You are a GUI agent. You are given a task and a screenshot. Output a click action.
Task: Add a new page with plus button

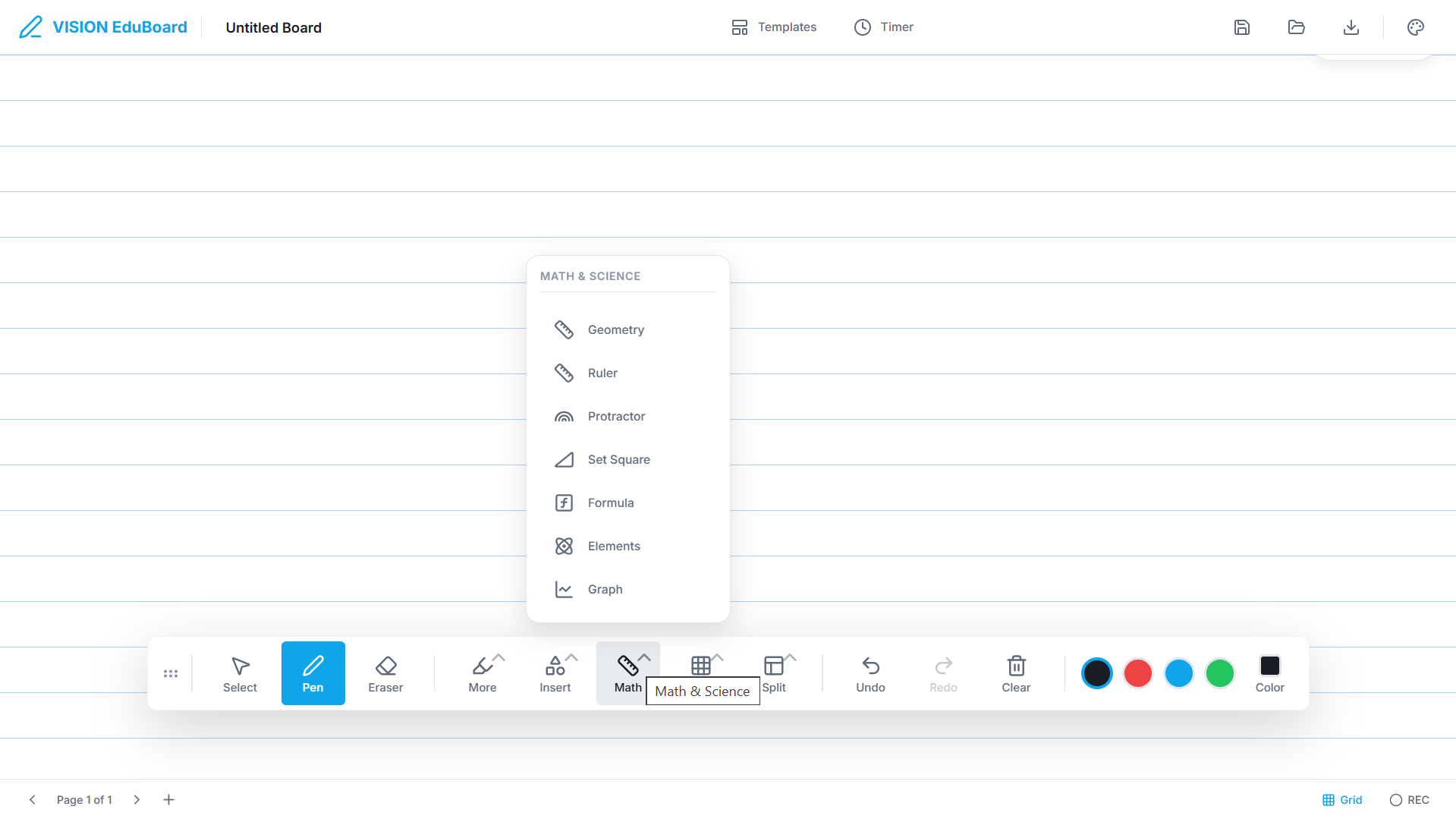tap(169, 800)
